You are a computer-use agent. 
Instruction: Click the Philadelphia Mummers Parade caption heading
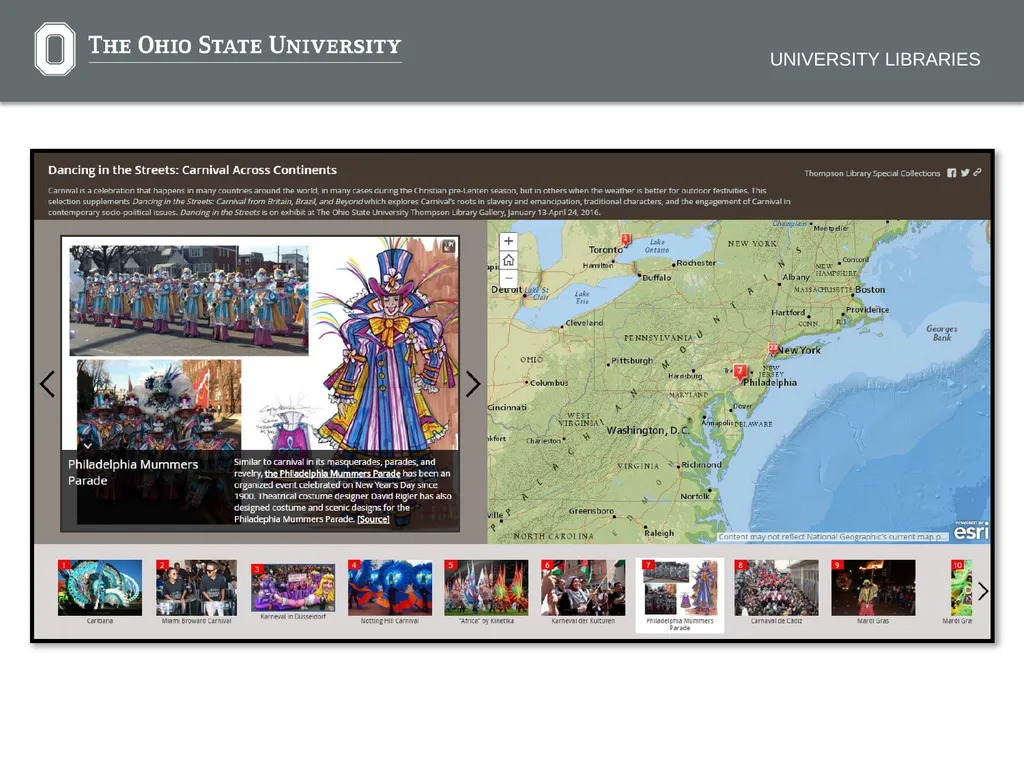tap(133, 472)
